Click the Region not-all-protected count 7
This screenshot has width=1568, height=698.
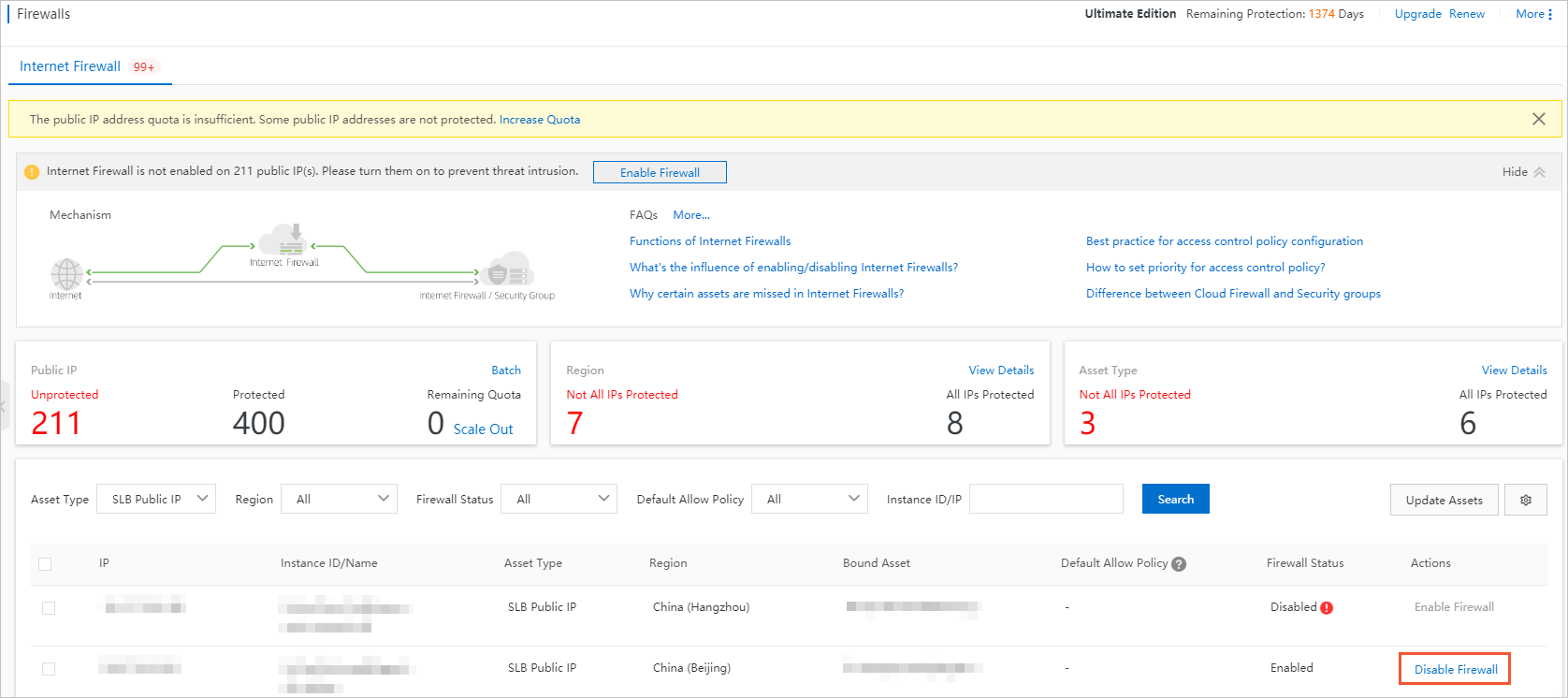coord(574,424)
